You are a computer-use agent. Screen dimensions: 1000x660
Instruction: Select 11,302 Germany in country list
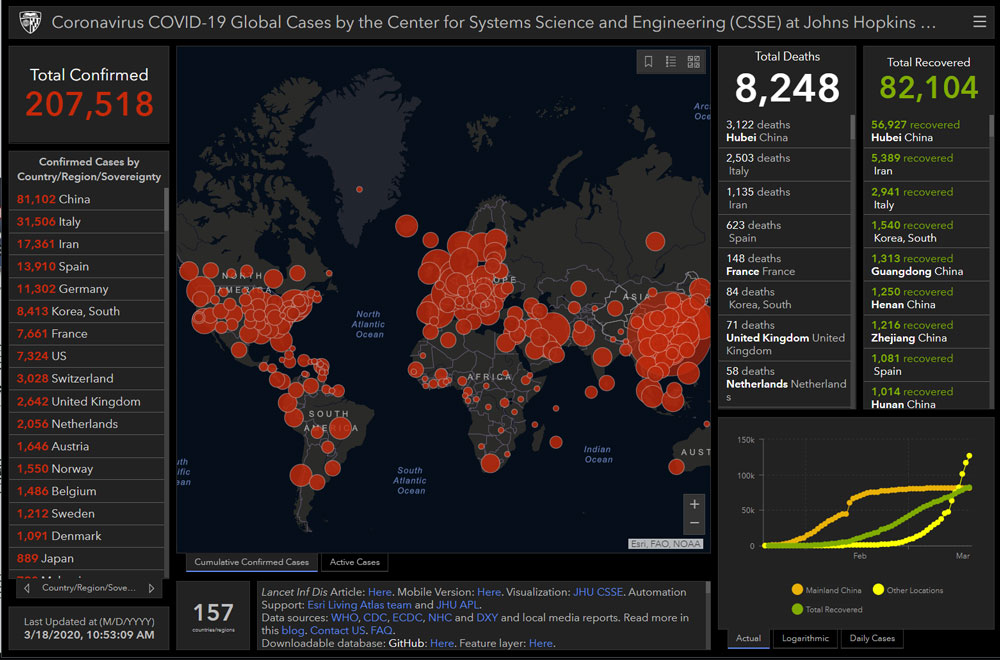87,288
